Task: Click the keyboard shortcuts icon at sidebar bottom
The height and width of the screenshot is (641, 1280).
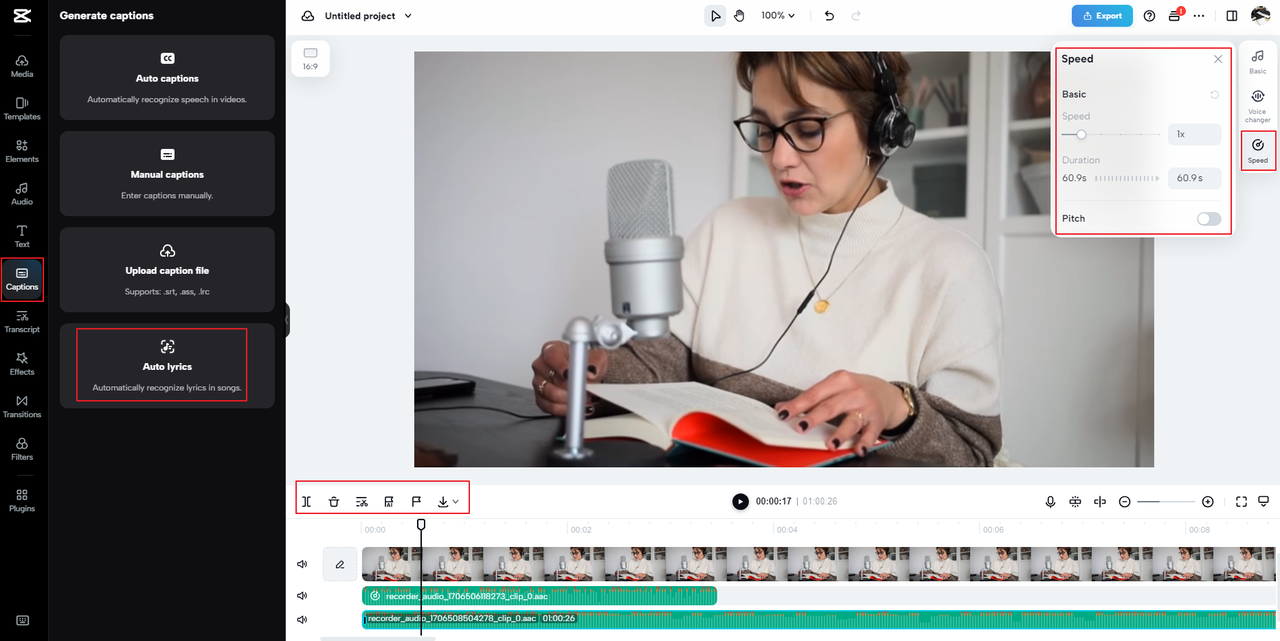Action: (22, 620)
